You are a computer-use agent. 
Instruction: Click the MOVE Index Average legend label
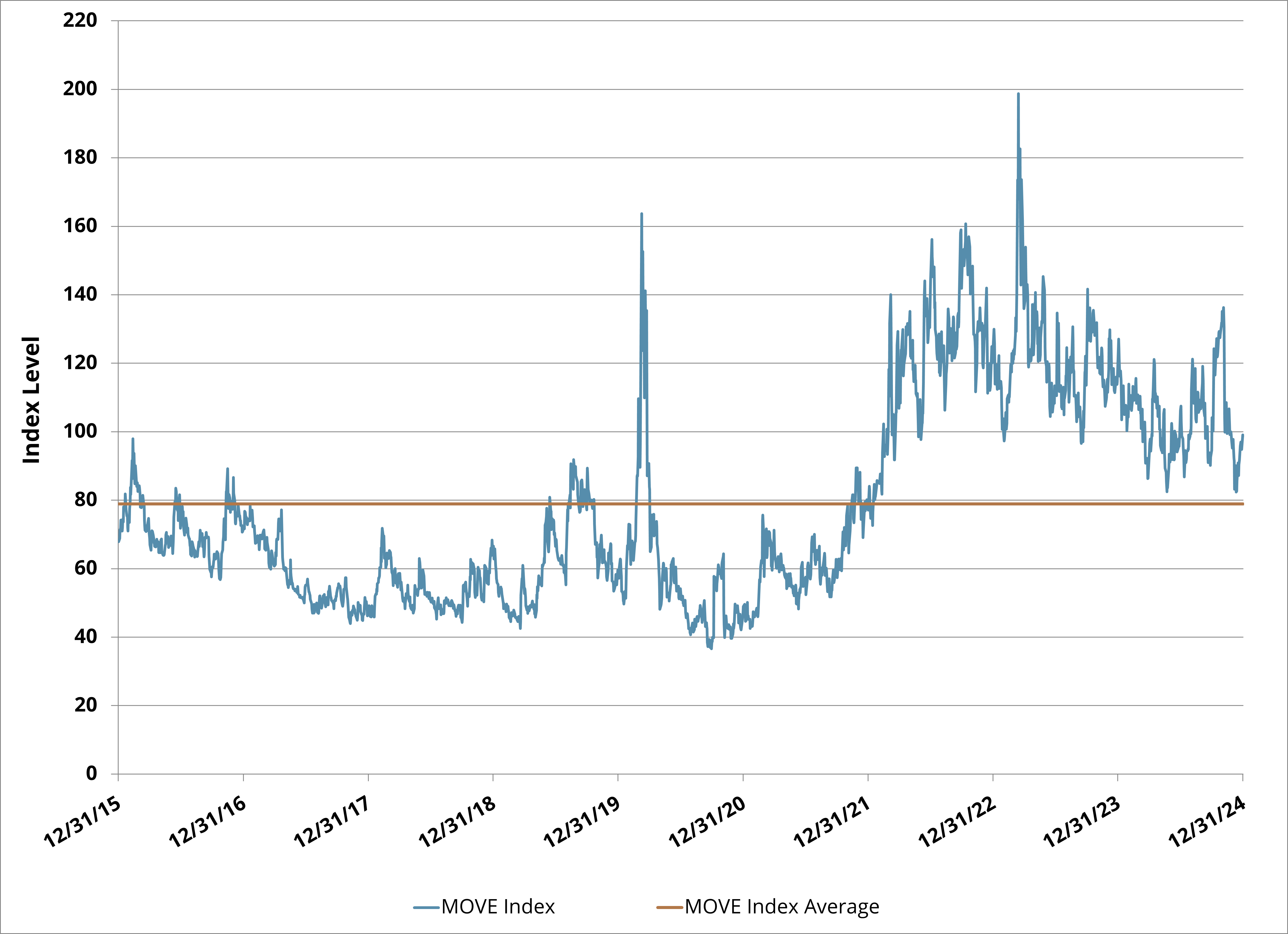pos(782,907)
